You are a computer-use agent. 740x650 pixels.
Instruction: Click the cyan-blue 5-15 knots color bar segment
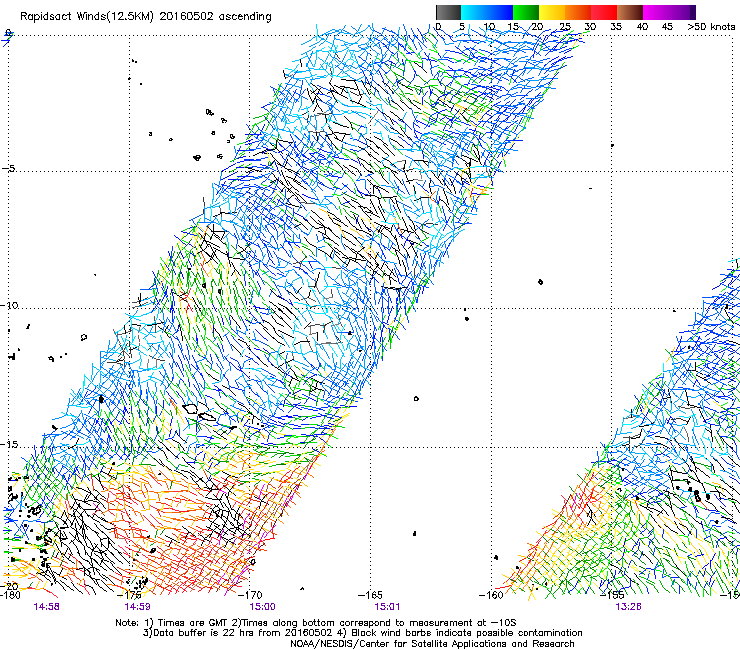pyautogui.click(x=487, y=12)
